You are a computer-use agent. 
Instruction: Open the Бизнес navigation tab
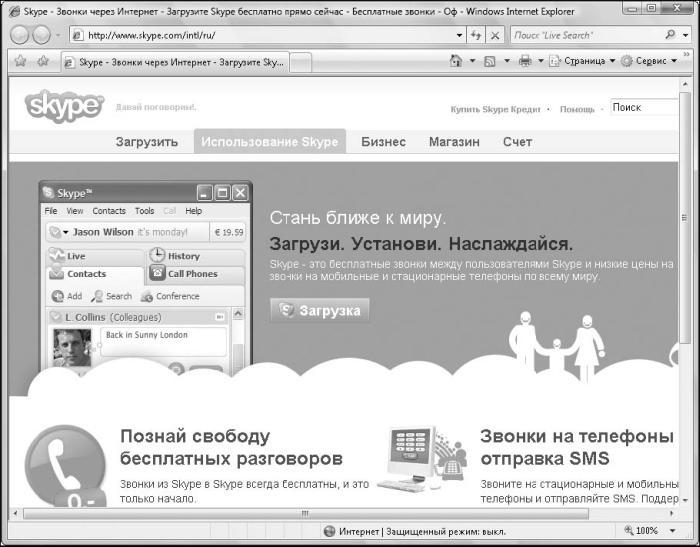383,142
